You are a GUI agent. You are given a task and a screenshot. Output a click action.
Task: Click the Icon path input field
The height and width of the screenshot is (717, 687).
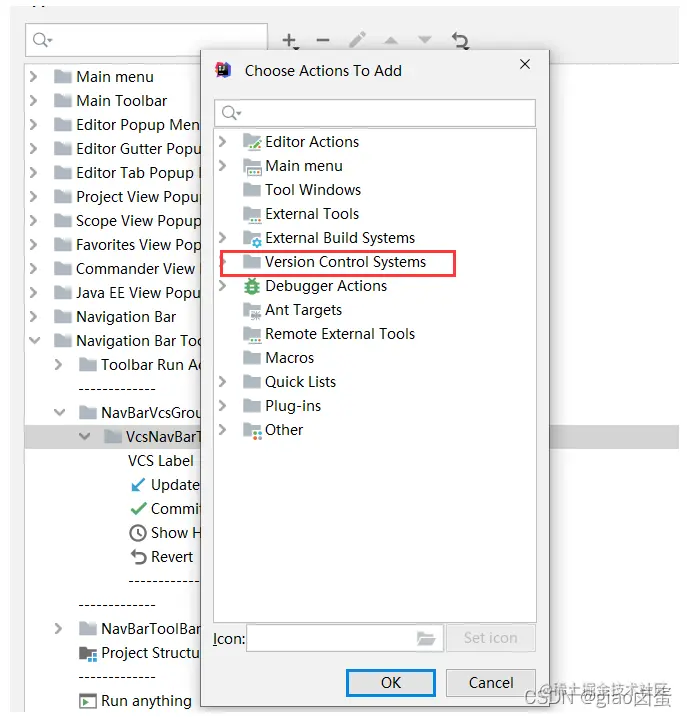click(x=344, y=638)
